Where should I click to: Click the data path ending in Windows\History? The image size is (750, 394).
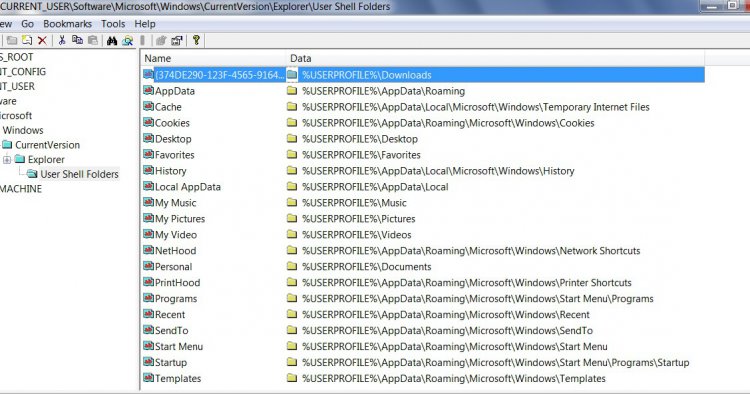click(x=438, y=171)
